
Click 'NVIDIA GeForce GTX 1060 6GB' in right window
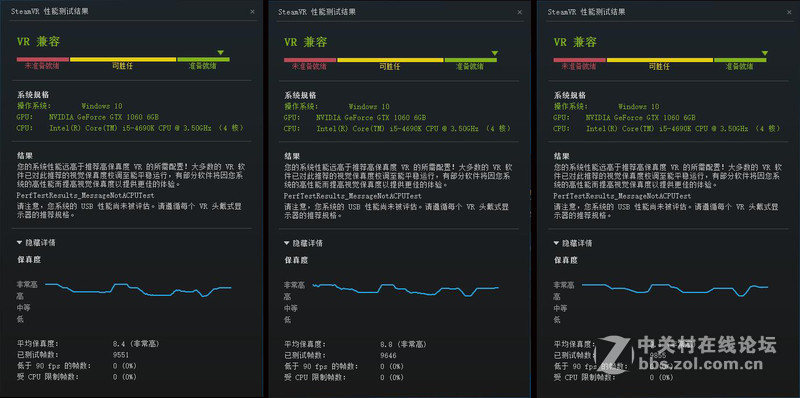641,117
